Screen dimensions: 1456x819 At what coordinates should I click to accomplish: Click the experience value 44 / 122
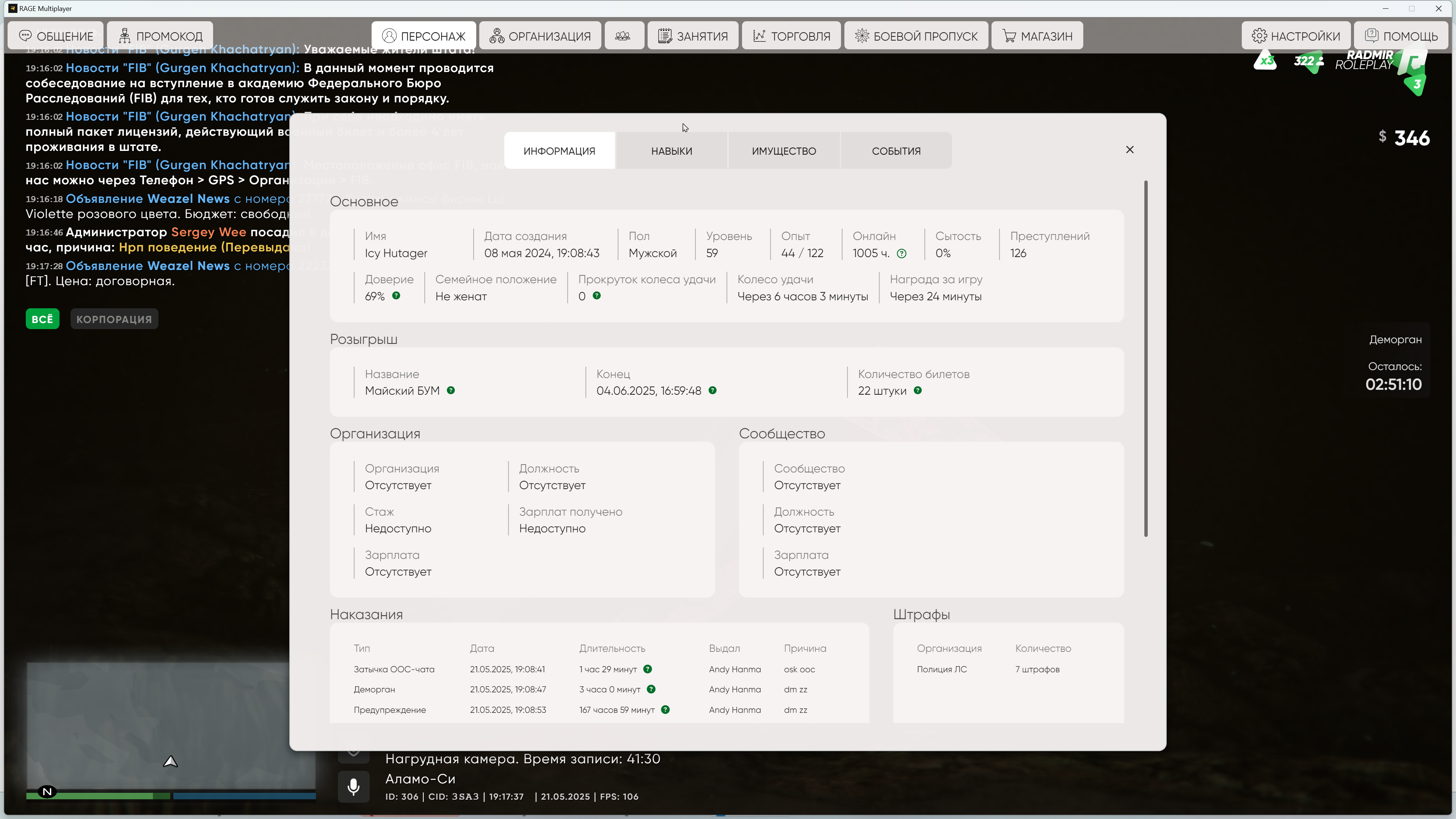click(x=802, y=253)
